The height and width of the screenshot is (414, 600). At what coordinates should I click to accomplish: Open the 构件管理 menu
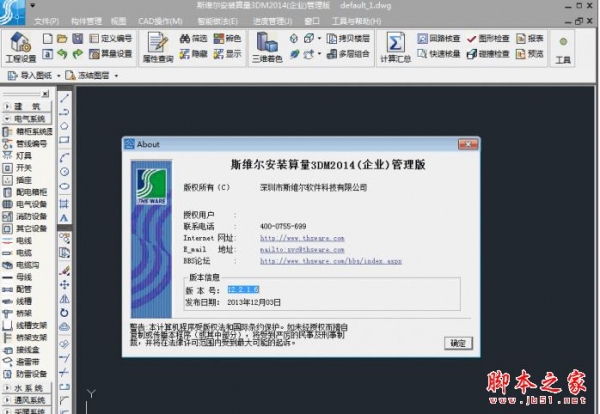coord(86,21)
